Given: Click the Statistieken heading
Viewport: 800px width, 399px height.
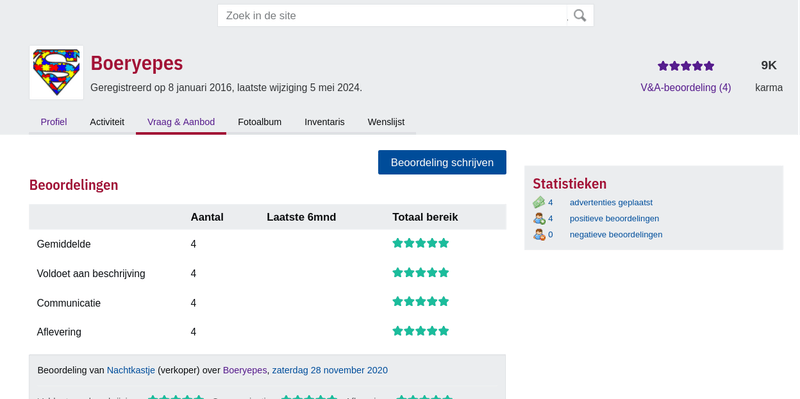Looking at the screenshot, I should point(570,184).
